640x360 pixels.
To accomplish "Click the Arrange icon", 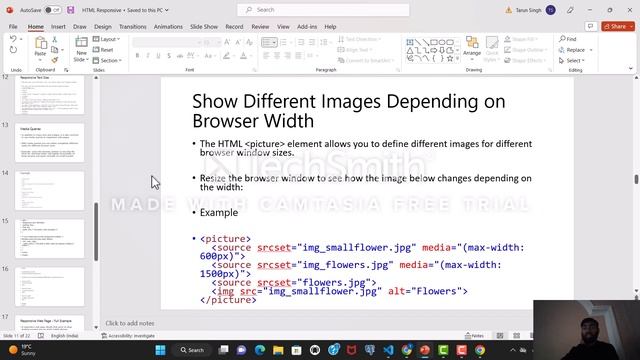I will [472, 42].
